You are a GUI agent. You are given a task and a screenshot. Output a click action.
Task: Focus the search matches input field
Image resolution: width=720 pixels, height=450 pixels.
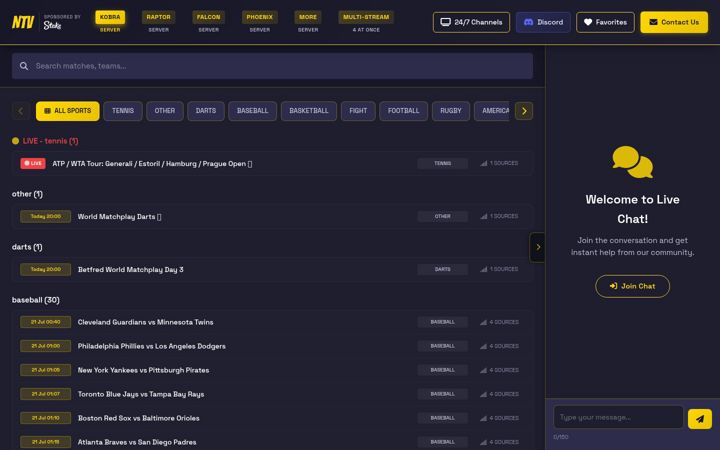click(272, 66)
